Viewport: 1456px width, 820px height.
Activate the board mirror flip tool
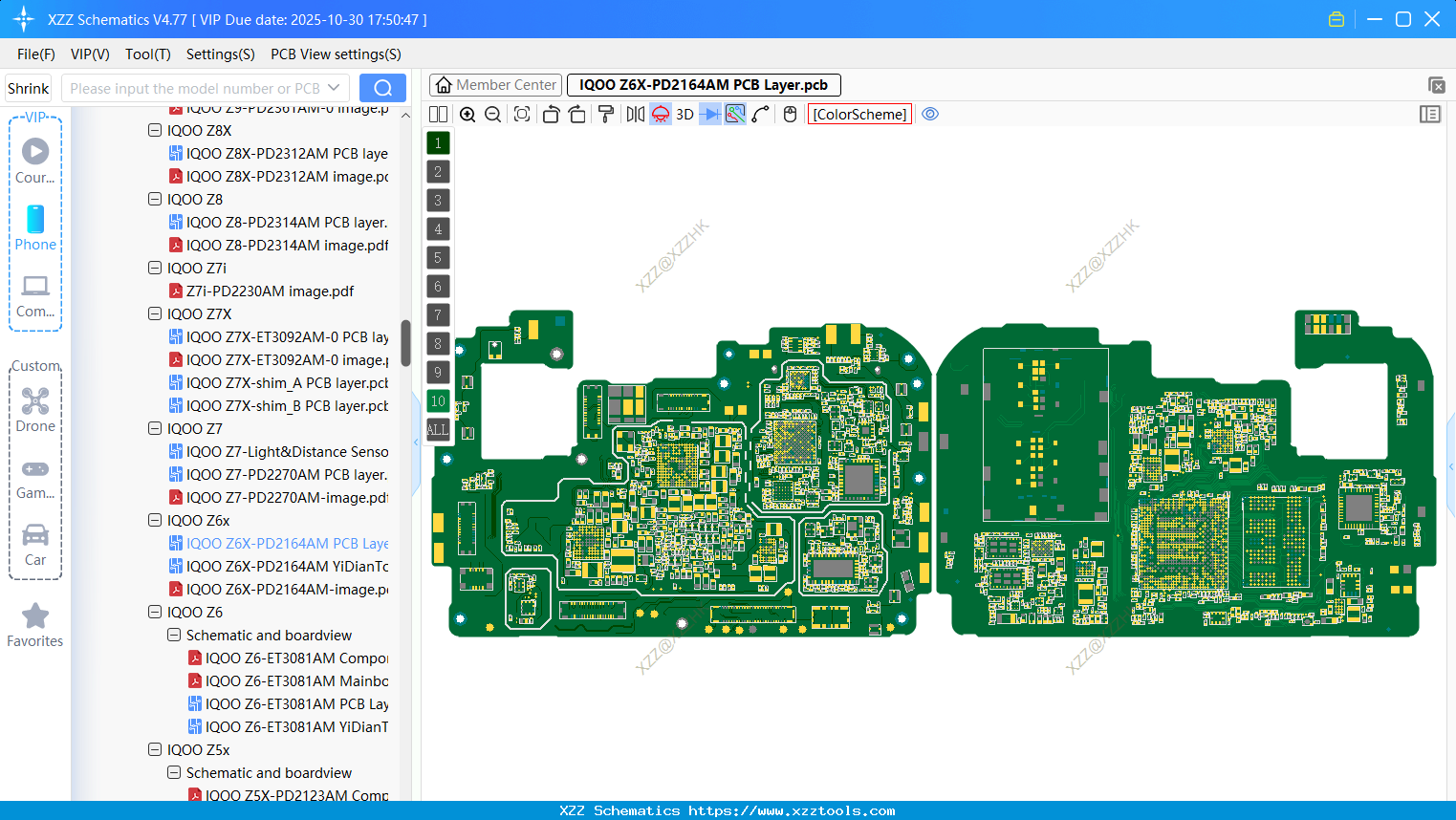637,114
